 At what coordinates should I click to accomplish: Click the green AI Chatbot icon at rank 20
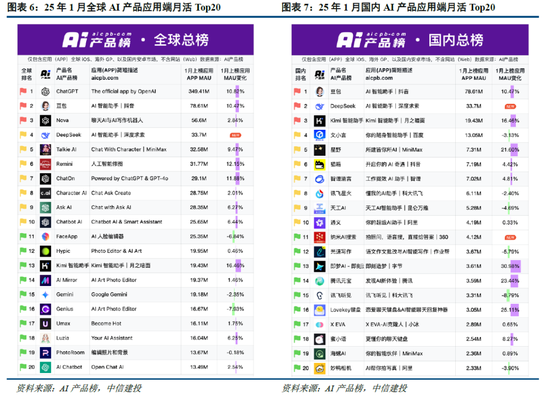45,367
